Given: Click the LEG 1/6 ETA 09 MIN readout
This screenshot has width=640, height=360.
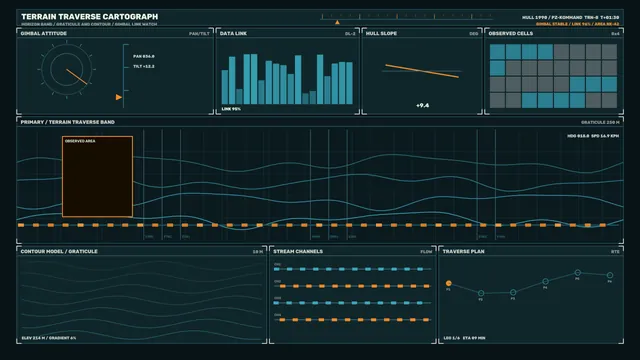Looking at the screenshot, I should click(464, 338).
